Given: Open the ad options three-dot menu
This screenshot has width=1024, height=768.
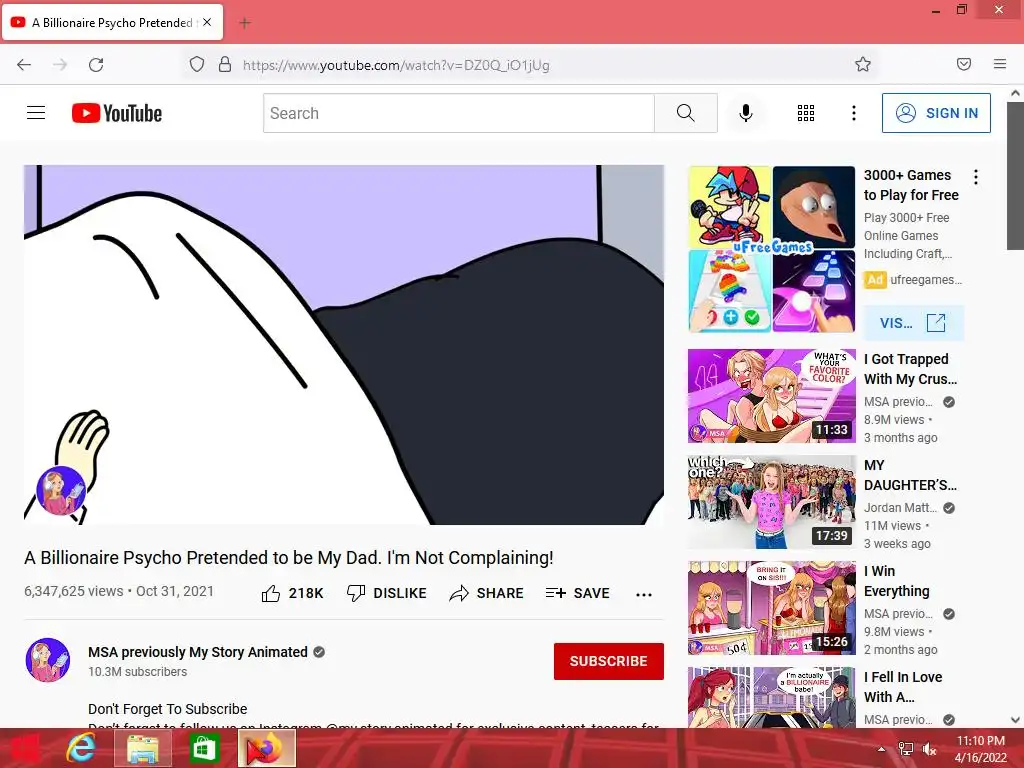Looking at the screenshot, I should click(976, 177).
